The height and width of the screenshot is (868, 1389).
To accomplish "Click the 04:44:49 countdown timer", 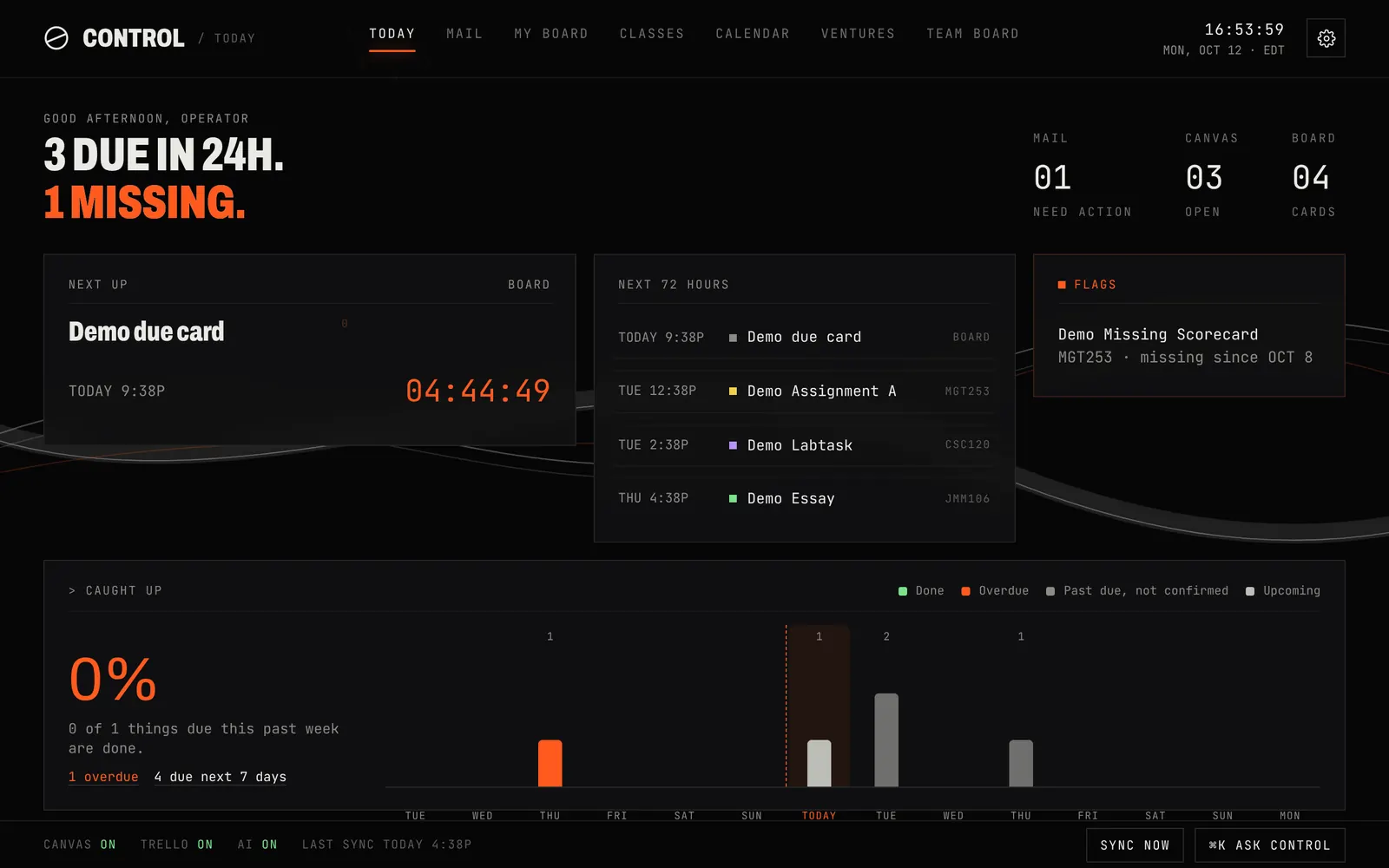I will (477, 391).
